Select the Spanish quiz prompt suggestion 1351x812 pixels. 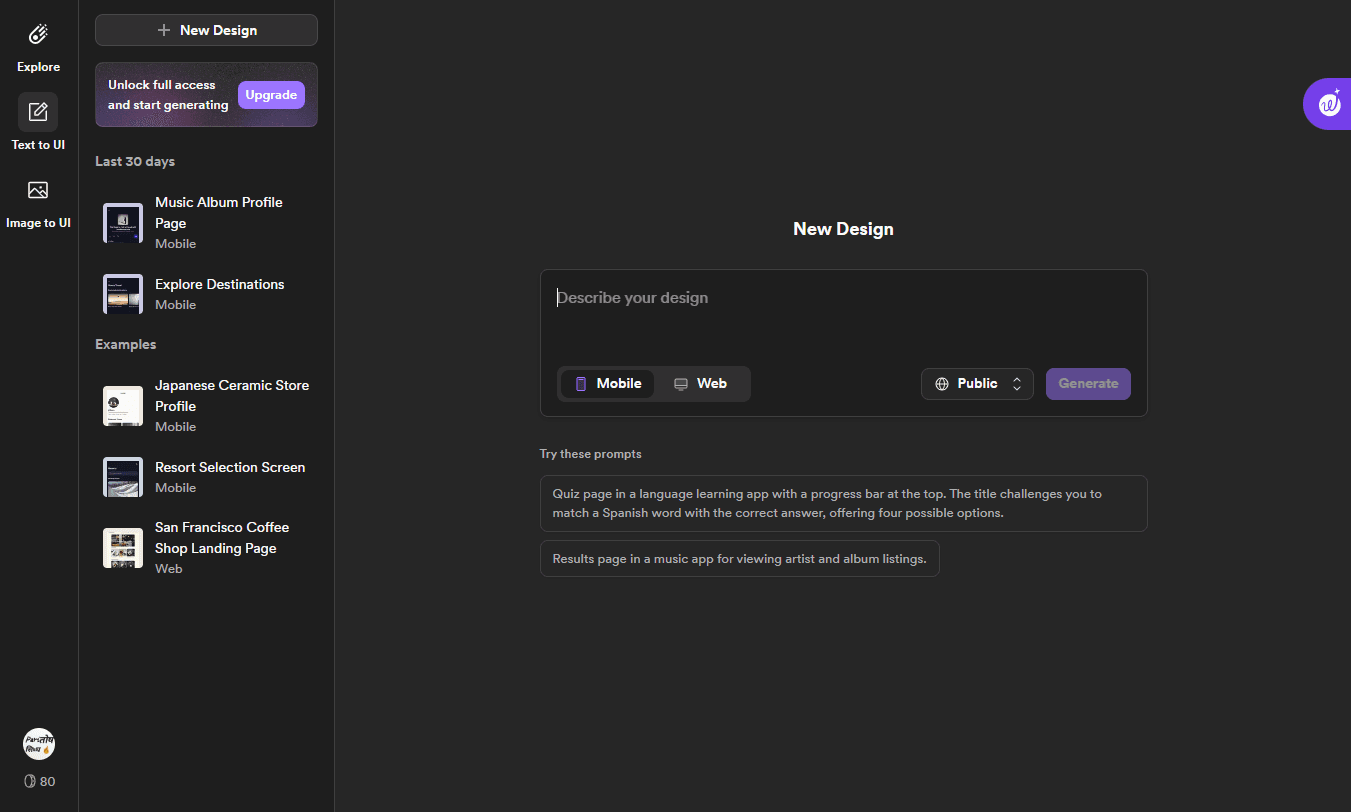pos(843,503)
